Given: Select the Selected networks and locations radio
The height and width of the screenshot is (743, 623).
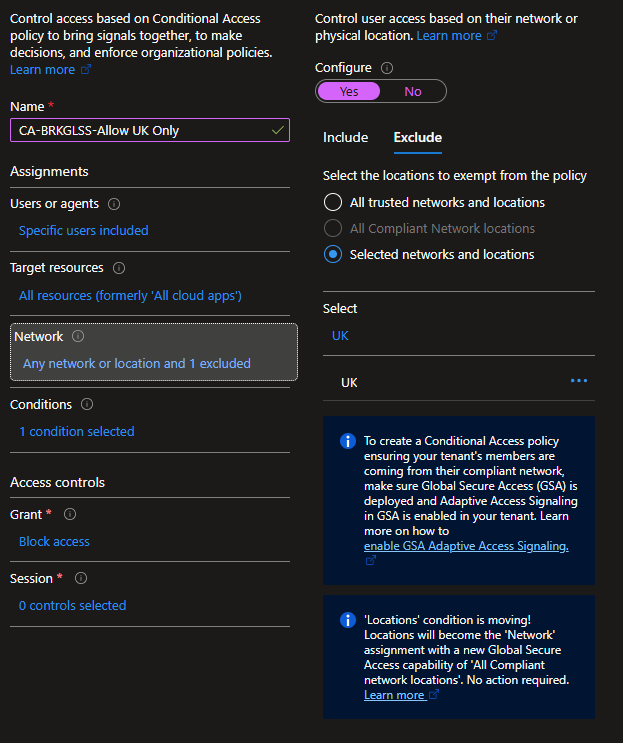Looking at the screenshot, I should point(333,254).
